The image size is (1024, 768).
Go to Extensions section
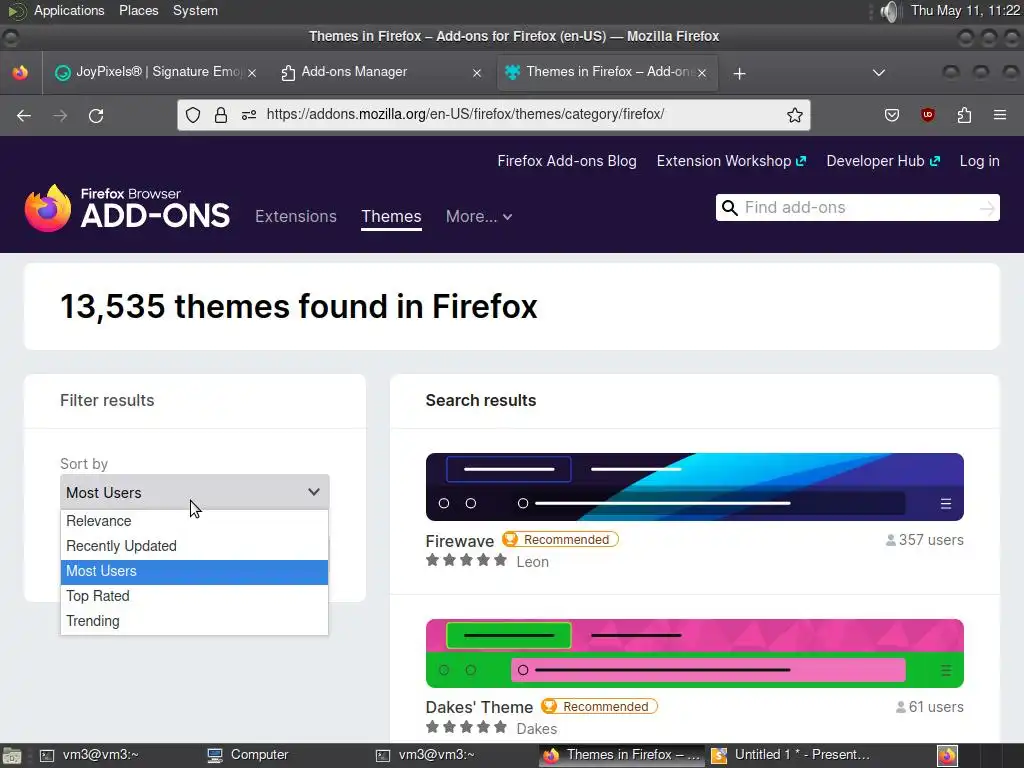point(296,216)
